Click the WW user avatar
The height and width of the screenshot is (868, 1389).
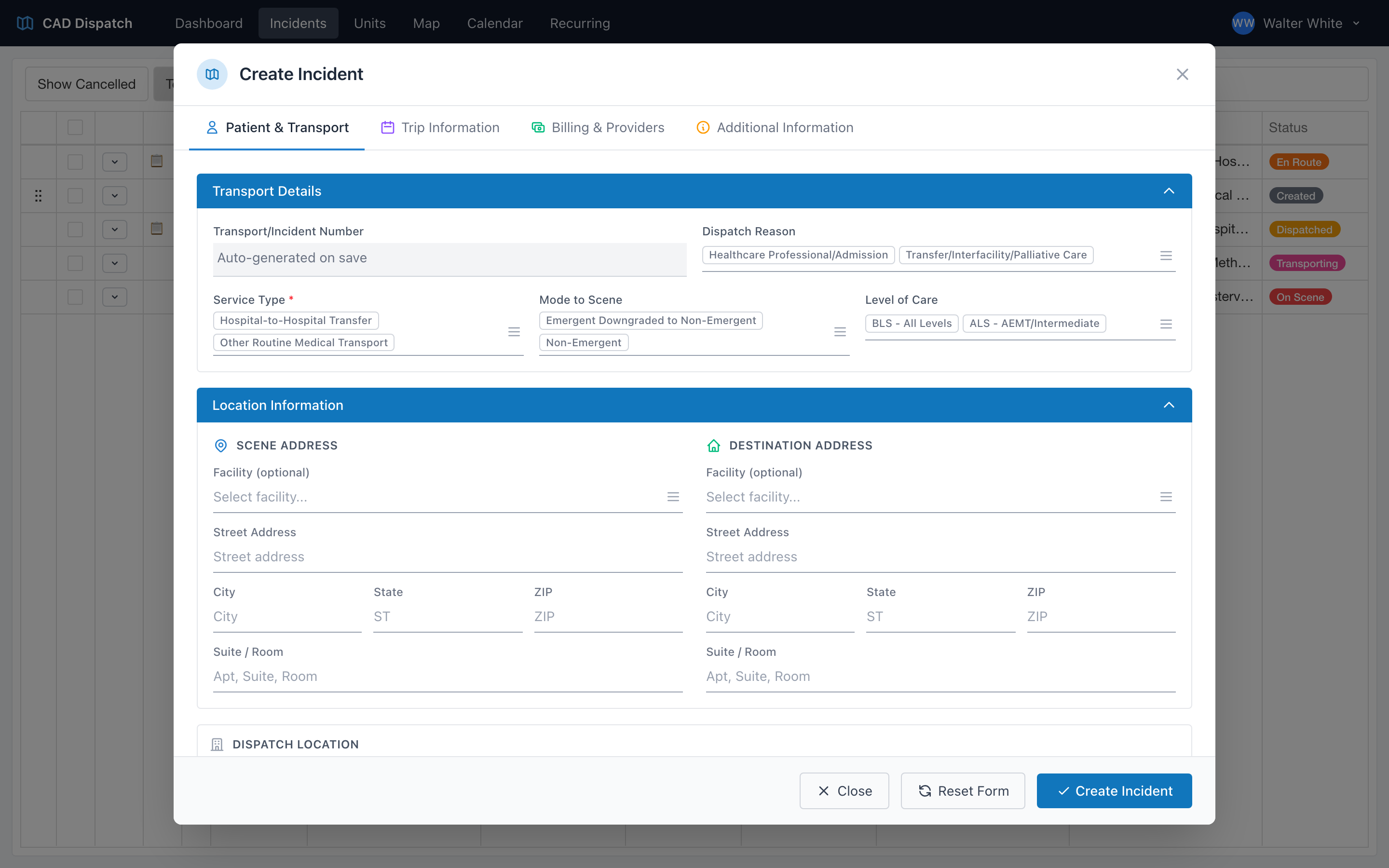coord(1243,23)
